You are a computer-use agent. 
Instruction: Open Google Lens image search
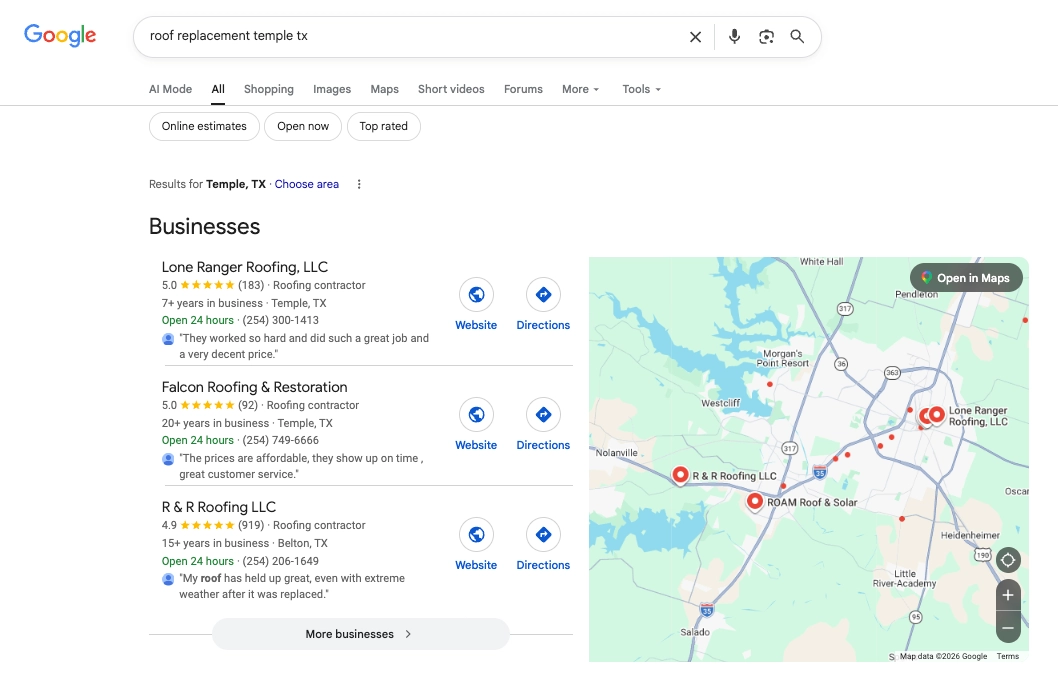pos(766,36)
